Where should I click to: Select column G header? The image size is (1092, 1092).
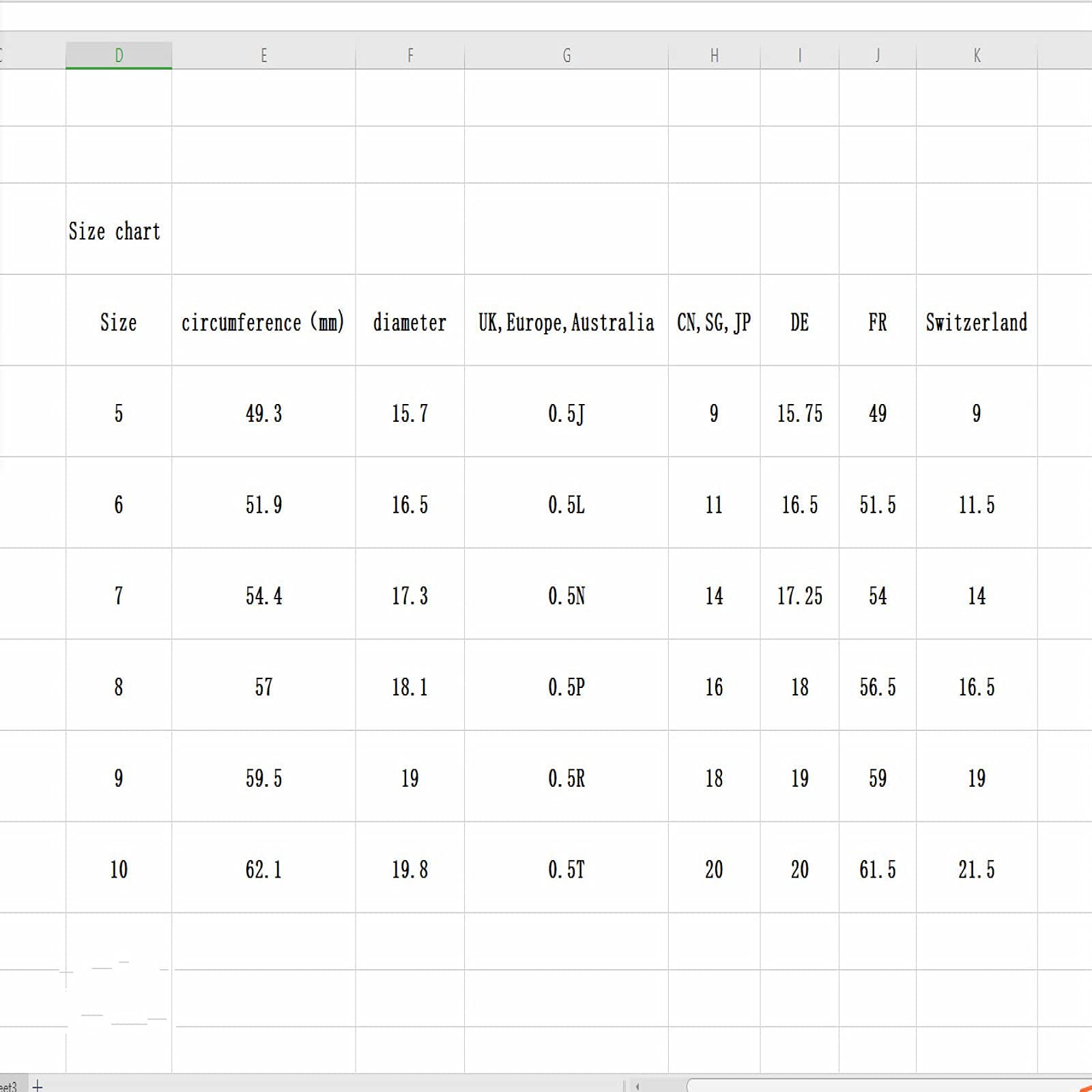566,55
